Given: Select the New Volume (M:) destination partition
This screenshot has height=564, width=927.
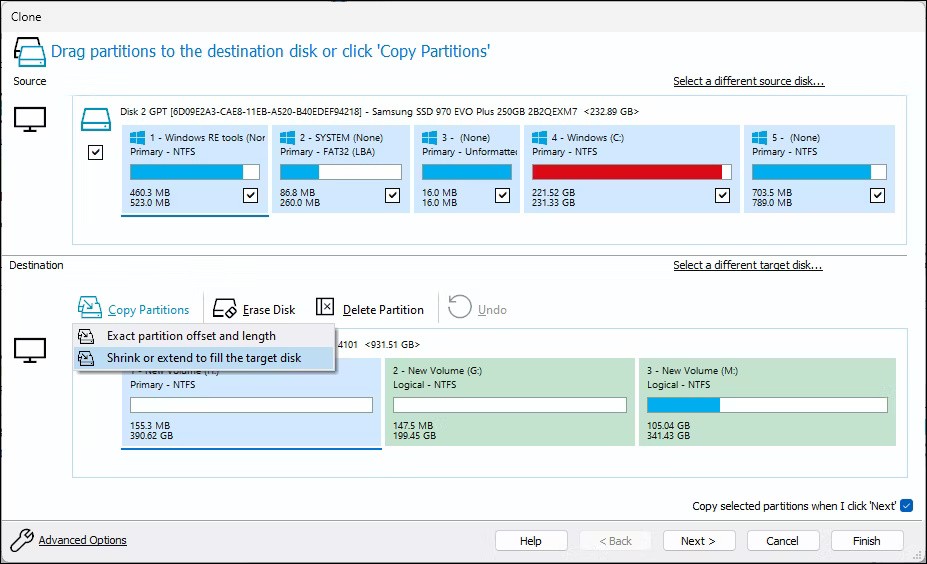Looking at the screenshot, I should 766,402.
